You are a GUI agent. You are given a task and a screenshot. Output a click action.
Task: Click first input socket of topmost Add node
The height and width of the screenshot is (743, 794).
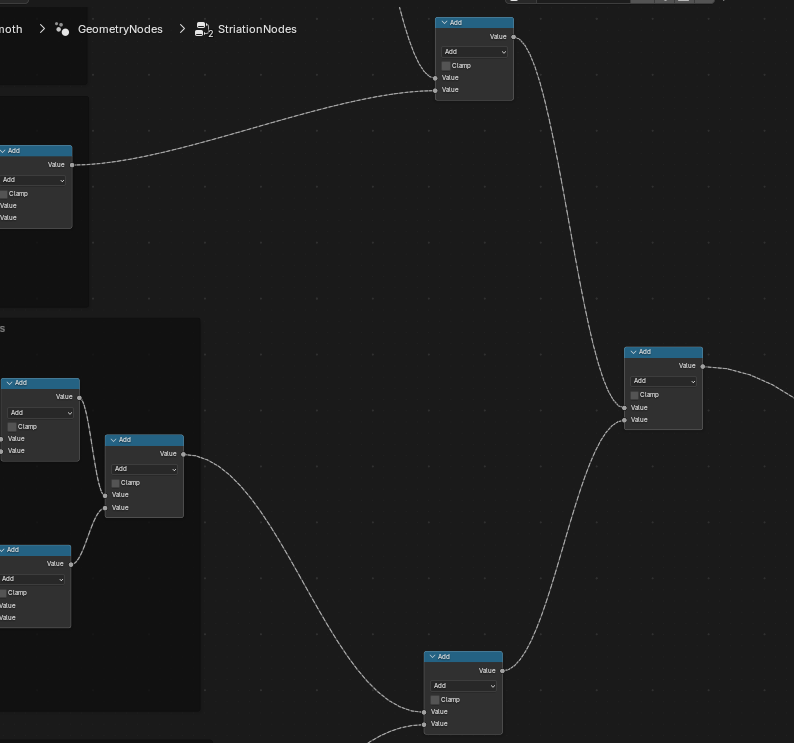point(435,78)
